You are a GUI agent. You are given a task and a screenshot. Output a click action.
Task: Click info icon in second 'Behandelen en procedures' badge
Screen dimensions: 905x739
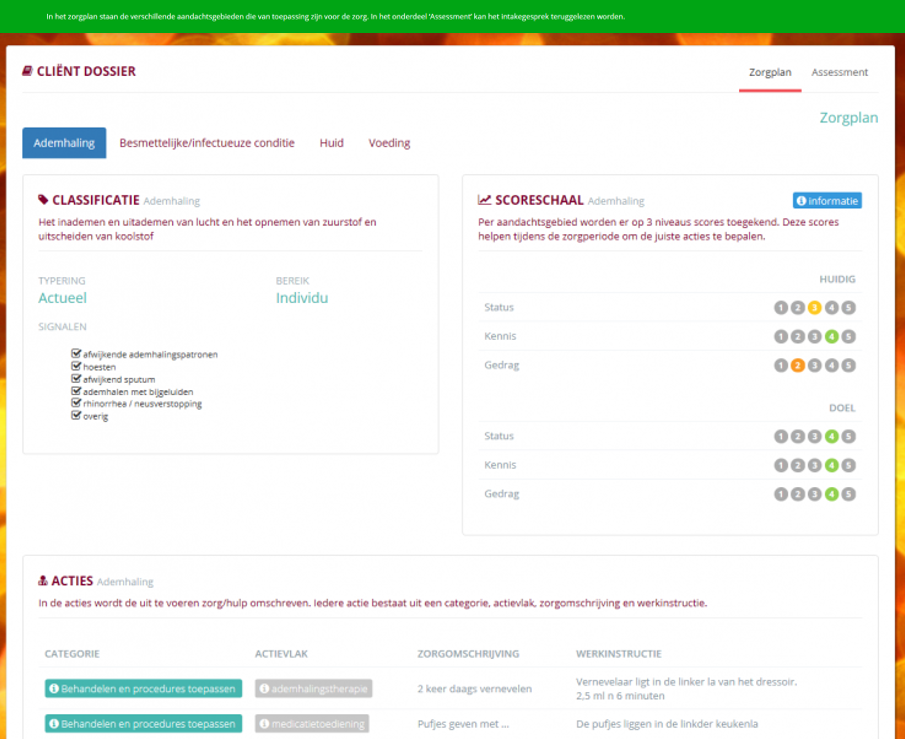point(54,724)
